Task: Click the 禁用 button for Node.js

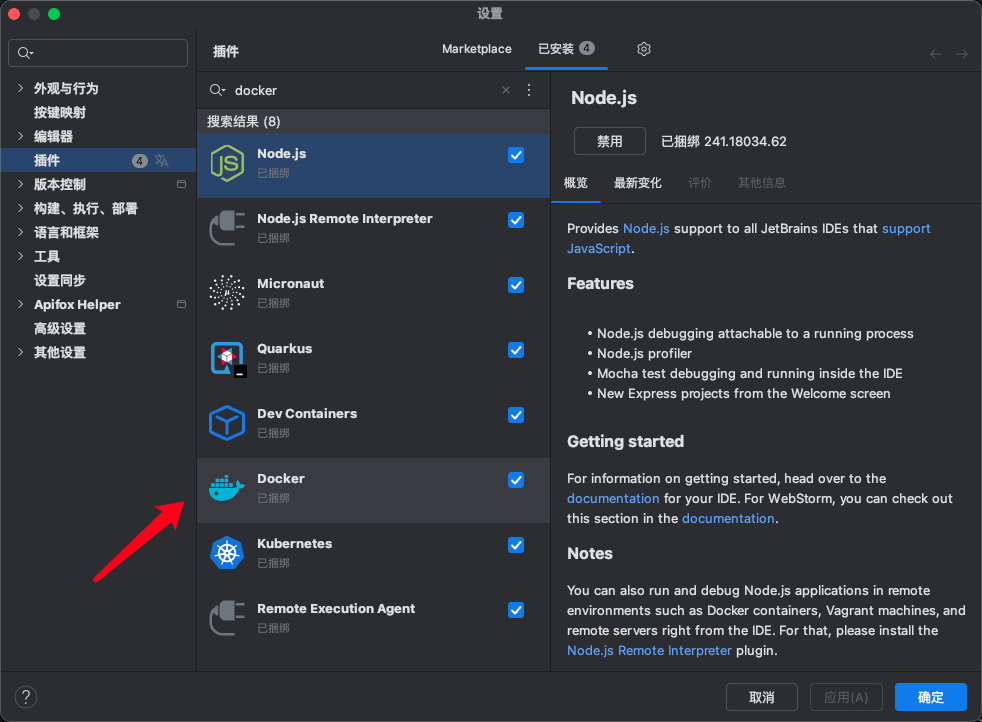Action: tap(609, 141)
